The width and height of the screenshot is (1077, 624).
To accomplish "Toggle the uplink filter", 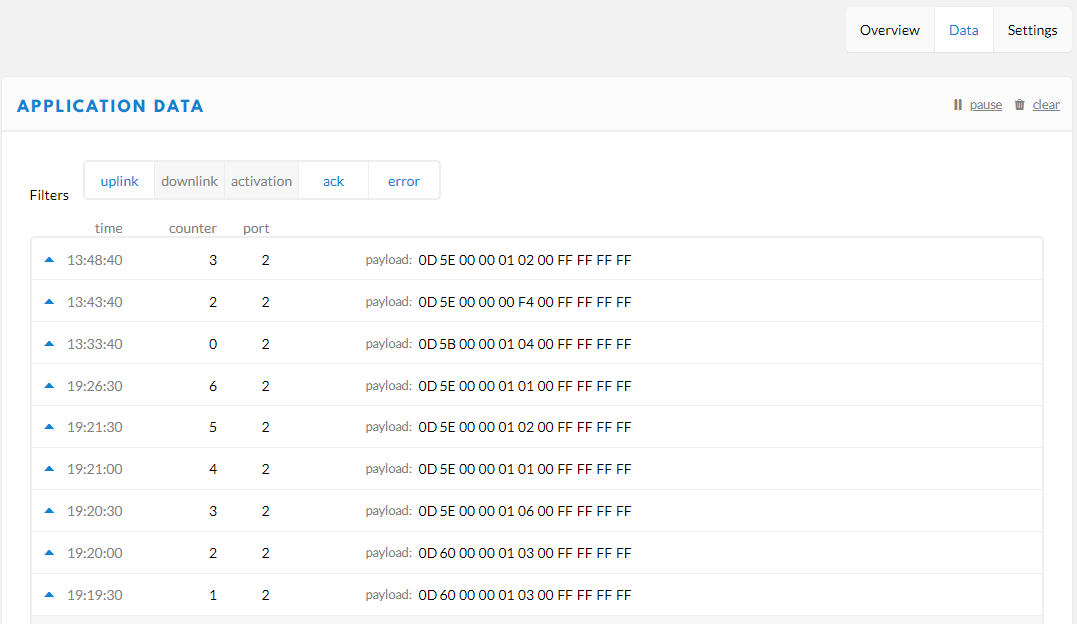I will [119, 181].
